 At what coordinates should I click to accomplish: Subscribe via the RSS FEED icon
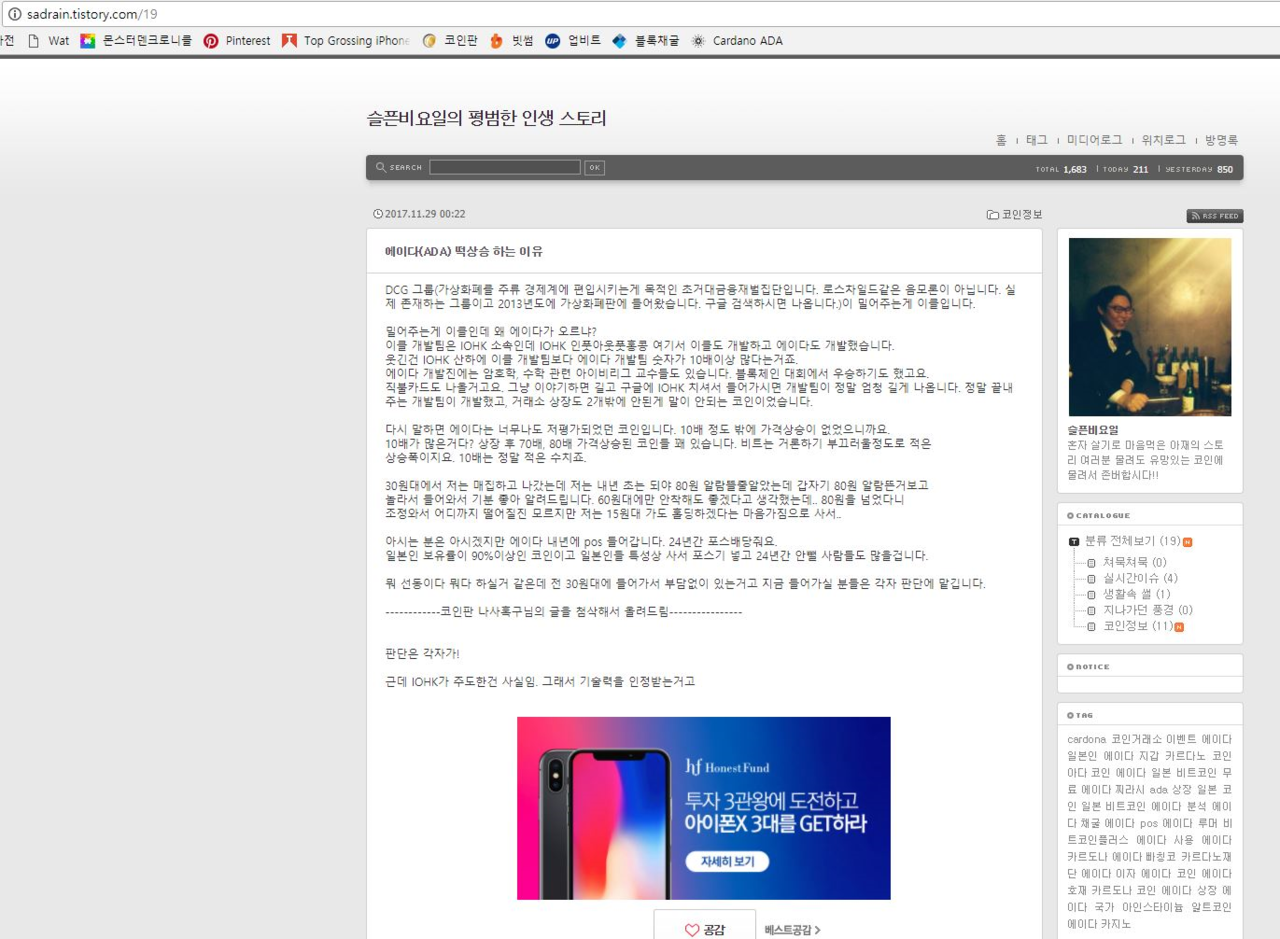click(1215, 216)
